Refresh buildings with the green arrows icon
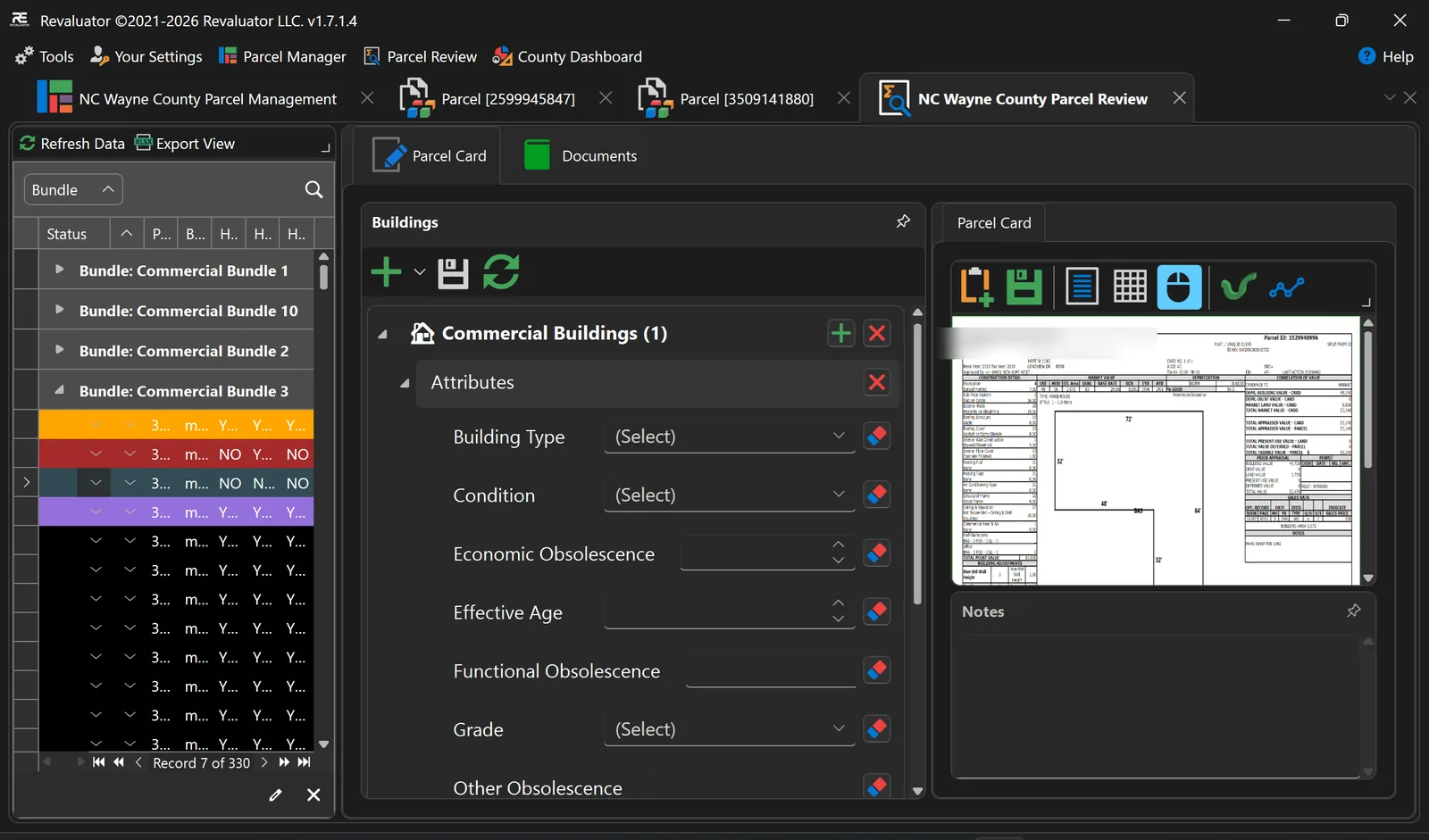The height and width of the screenshot is (840, 1429). 501,272
